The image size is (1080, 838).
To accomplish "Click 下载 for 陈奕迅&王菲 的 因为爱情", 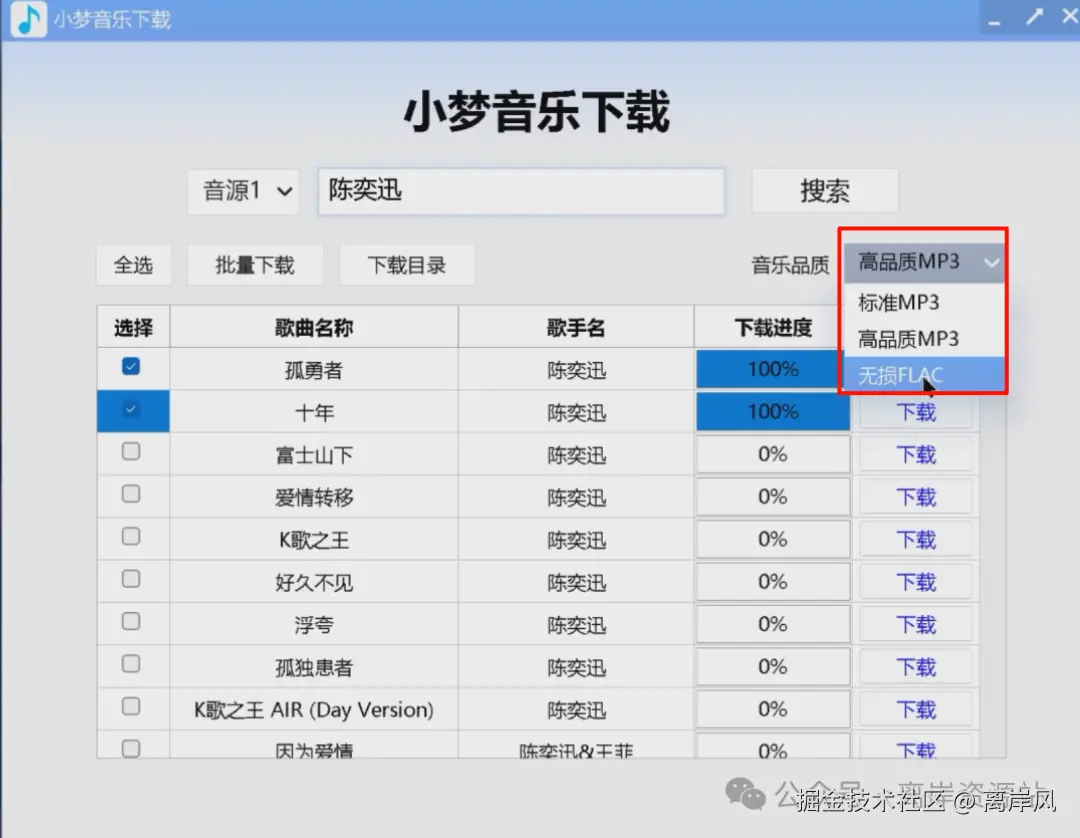I will [915, 750].
